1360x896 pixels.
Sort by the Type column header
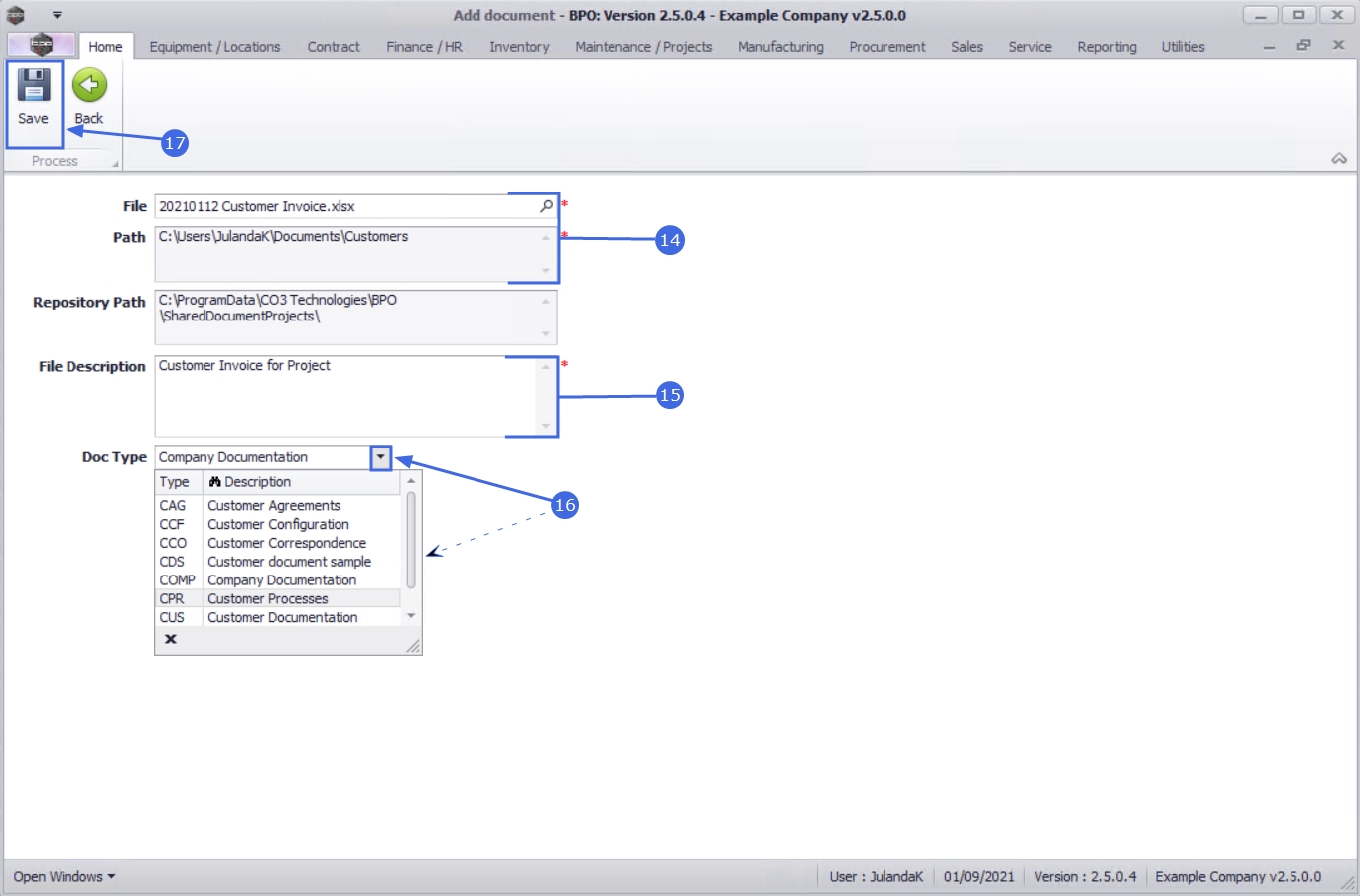pos(179,482)
